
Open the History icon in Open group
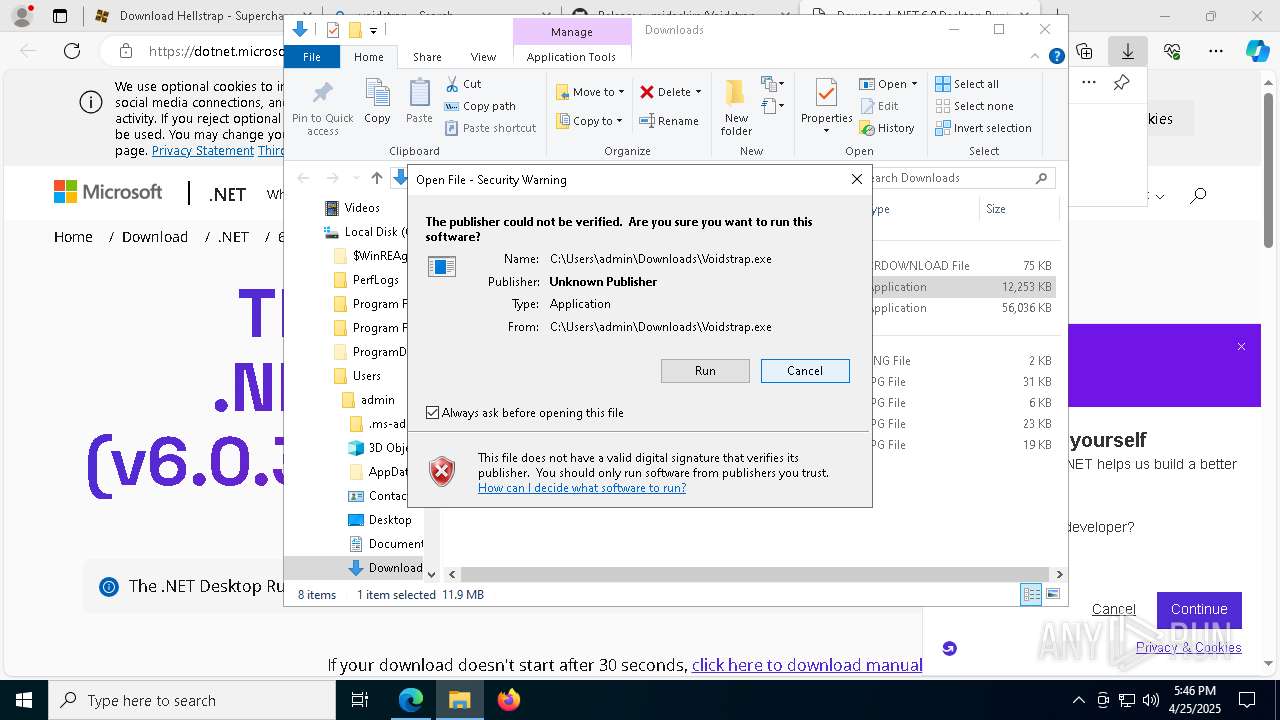(866, 128)
